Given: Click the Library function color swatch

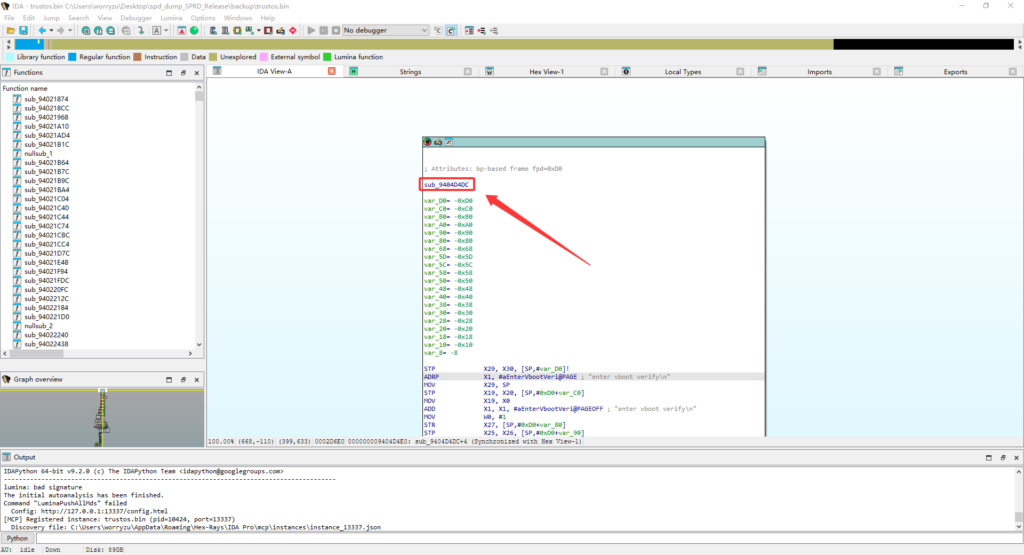Looking at the screenshot, I should (x=9, y=57).
